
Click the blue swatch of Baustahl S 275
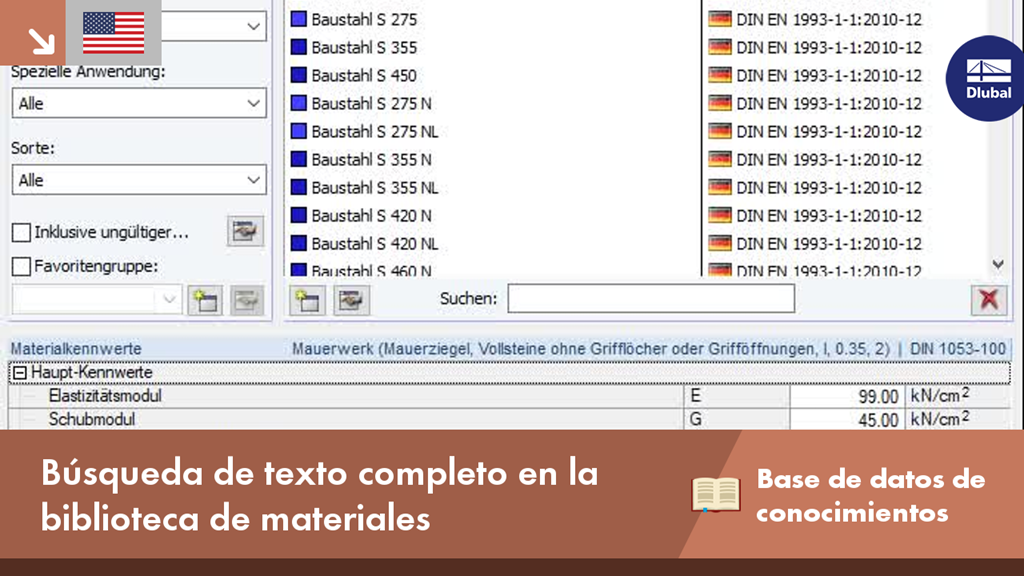(298, 19)
